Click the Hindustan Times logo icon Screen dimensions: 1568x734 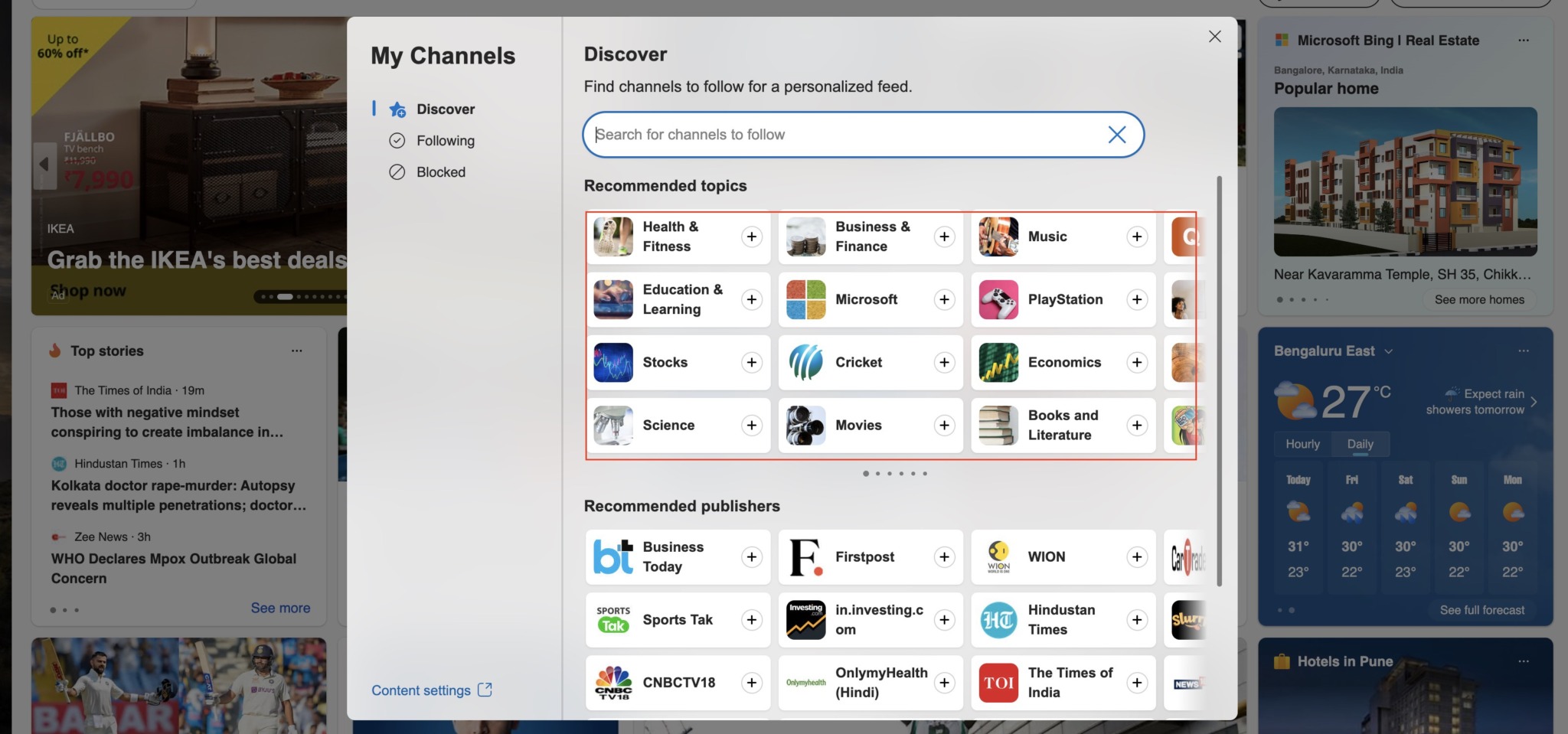coord(998,619)
